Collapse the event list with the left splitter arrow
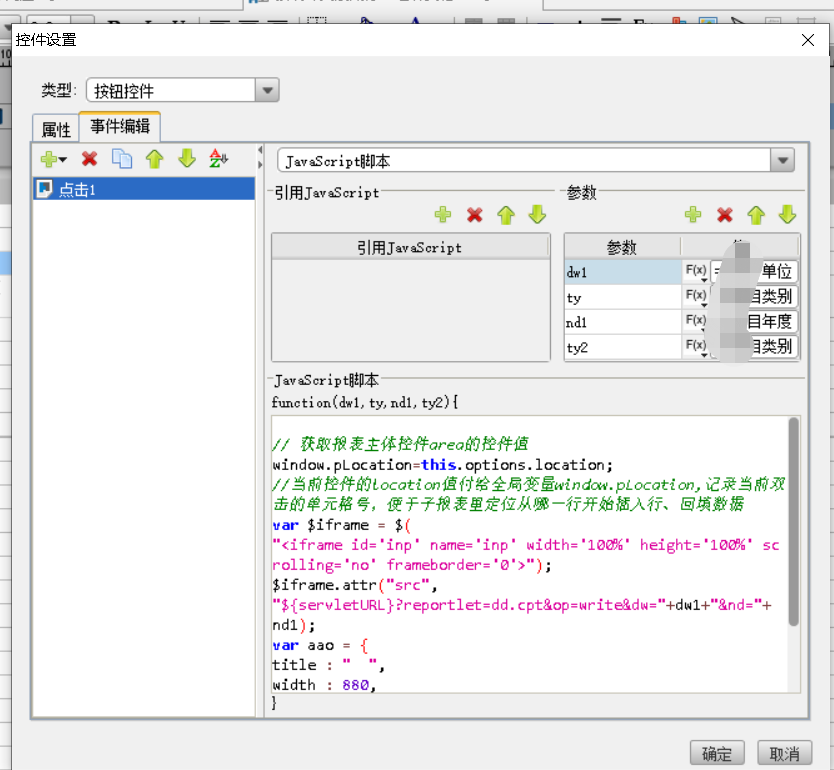The image size is (834, 770). click(260, 150)
